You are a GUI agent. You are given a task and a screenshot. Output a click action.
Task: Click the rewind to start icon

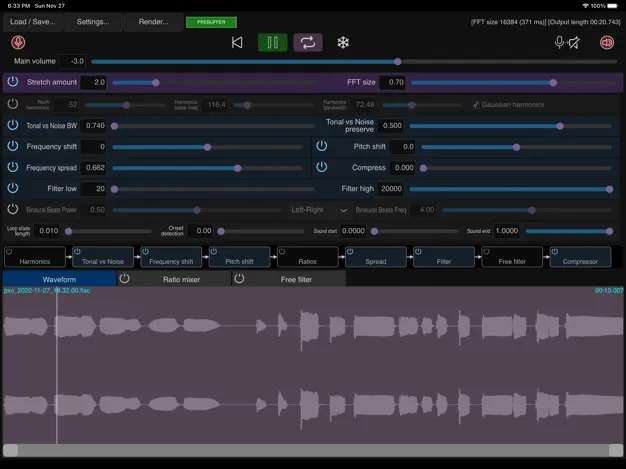coord(237,42)
